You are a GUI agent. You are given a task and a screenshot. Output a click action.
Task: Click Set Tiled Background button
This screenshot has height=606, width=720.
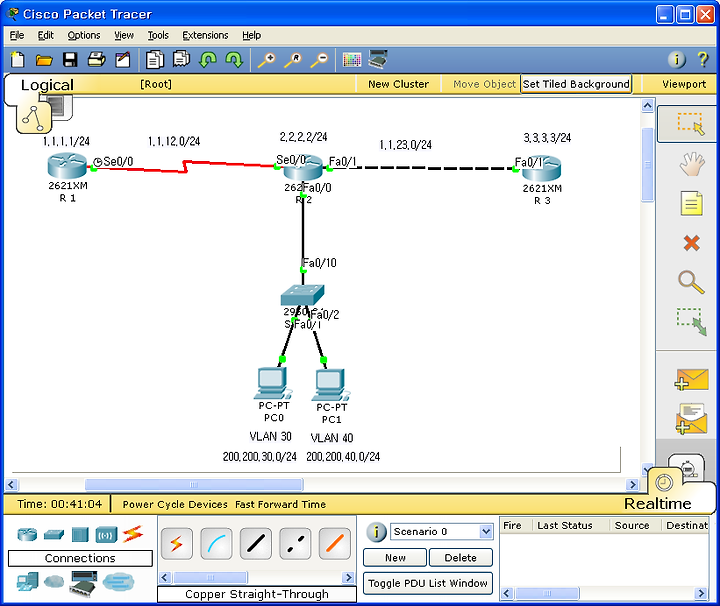click(x=576, y=84)
